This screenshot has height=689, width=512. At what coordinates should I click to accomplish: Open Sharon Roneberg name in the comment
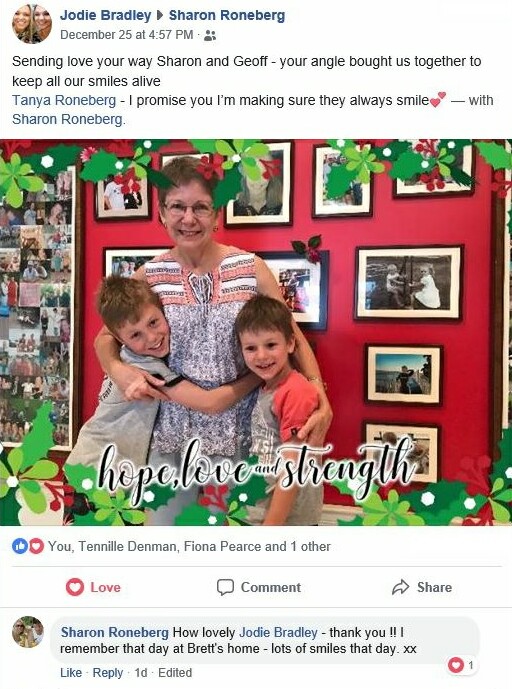(115, 633)
